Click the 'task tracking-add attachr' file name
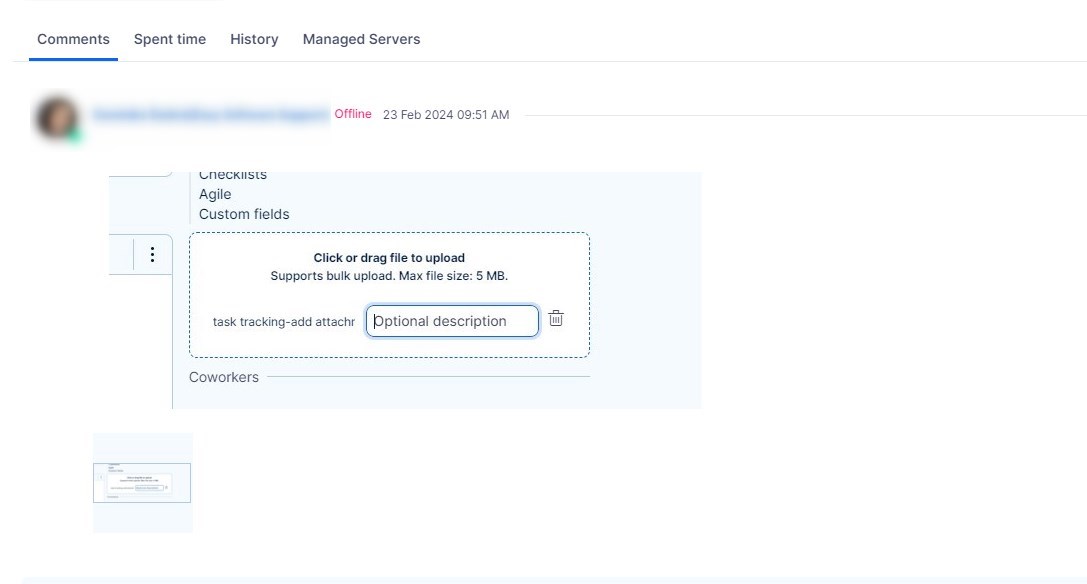The height and width of the screenshot is (584, 1087). (283, 322)
